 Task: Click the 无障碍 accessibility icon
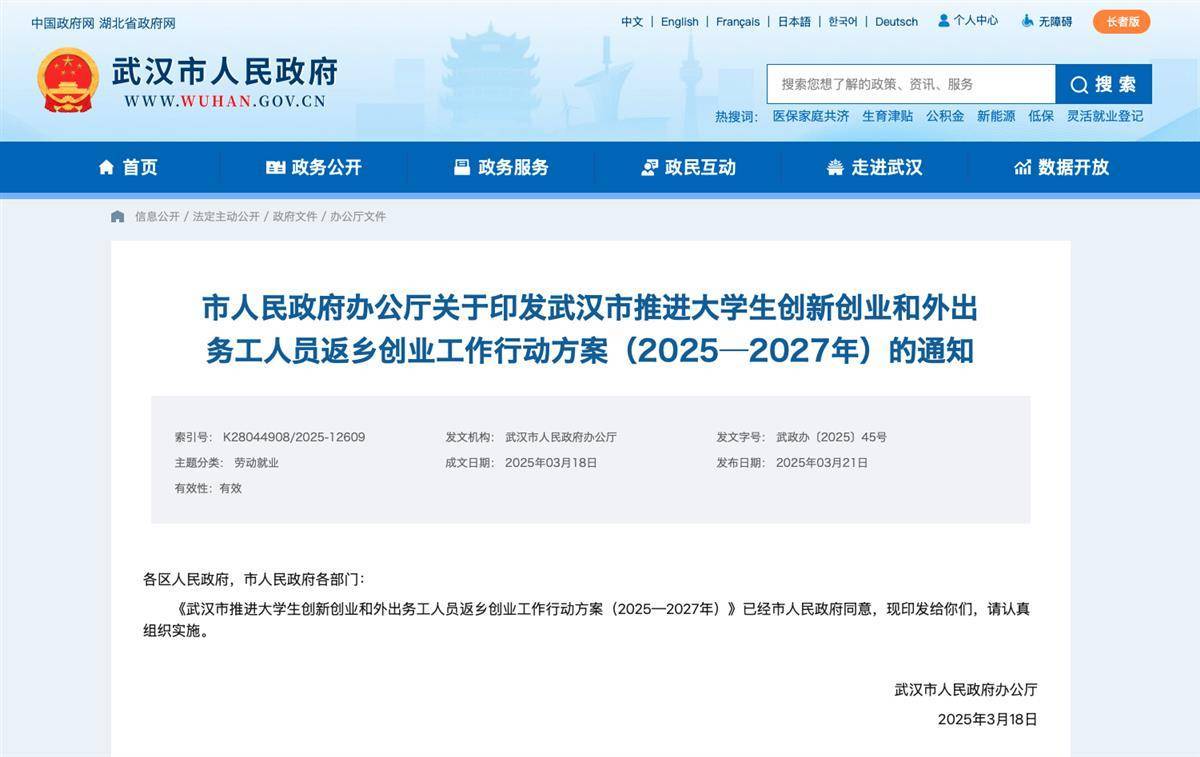[1027, 21]
